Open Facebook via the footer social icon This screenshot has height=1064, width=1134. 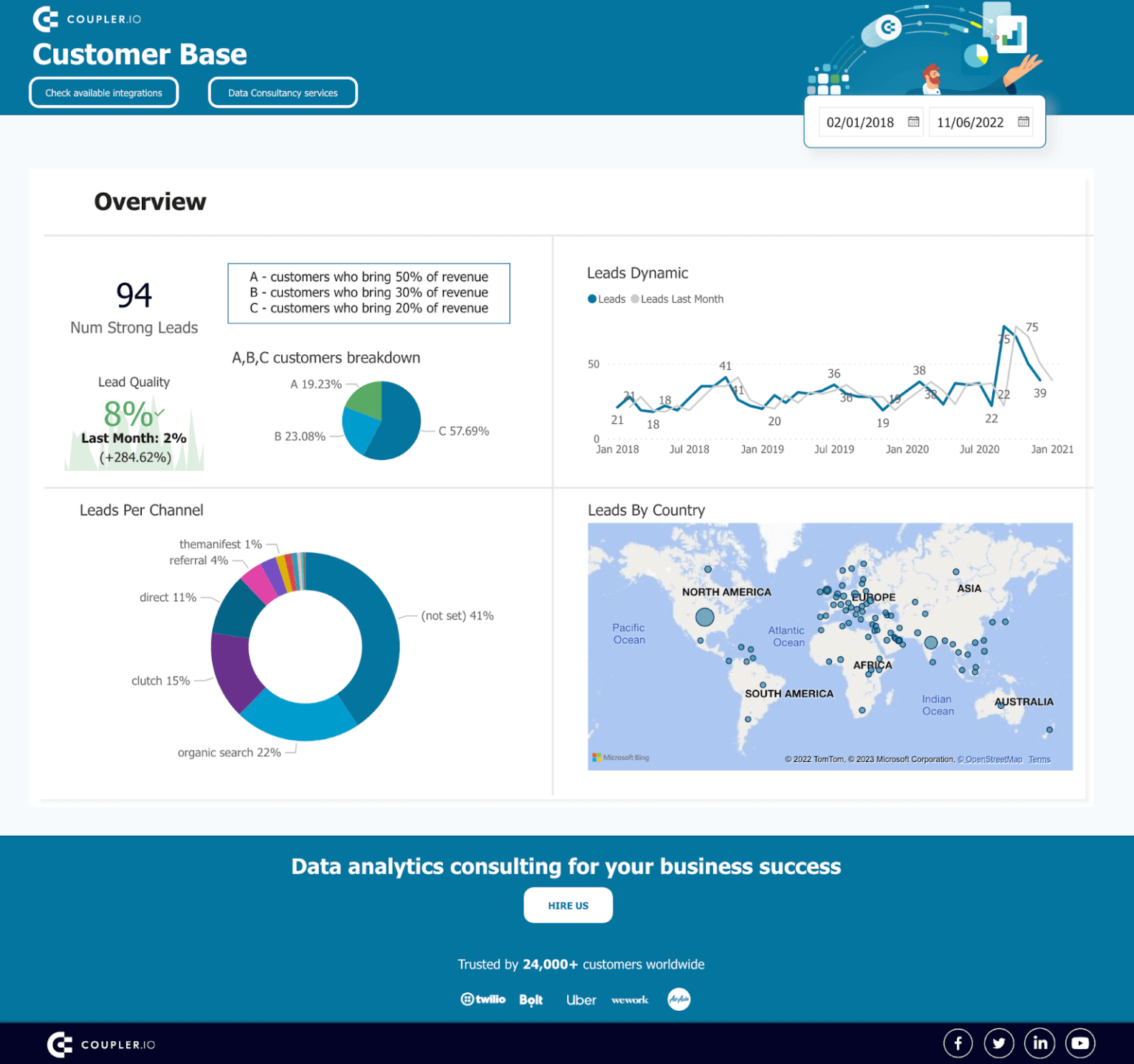click(958, 1043)
